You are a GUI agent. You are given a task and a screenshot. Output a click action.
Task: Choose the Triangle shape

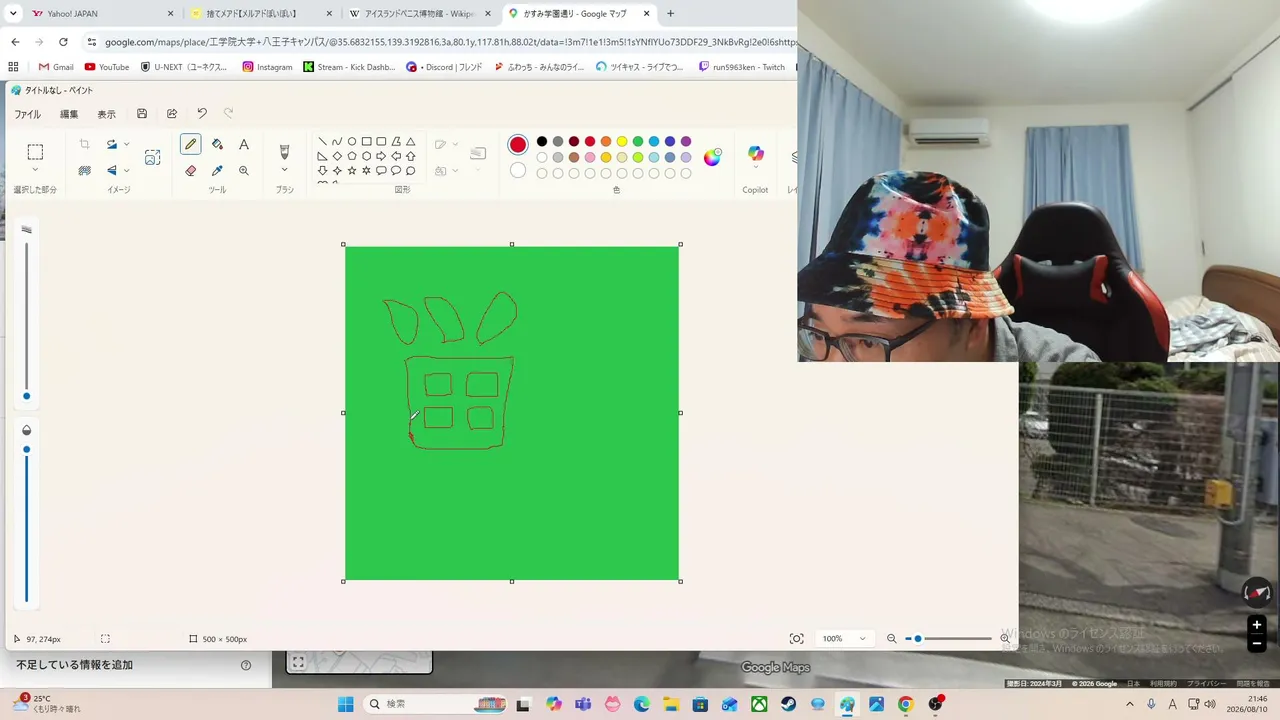tap(411, 142)
